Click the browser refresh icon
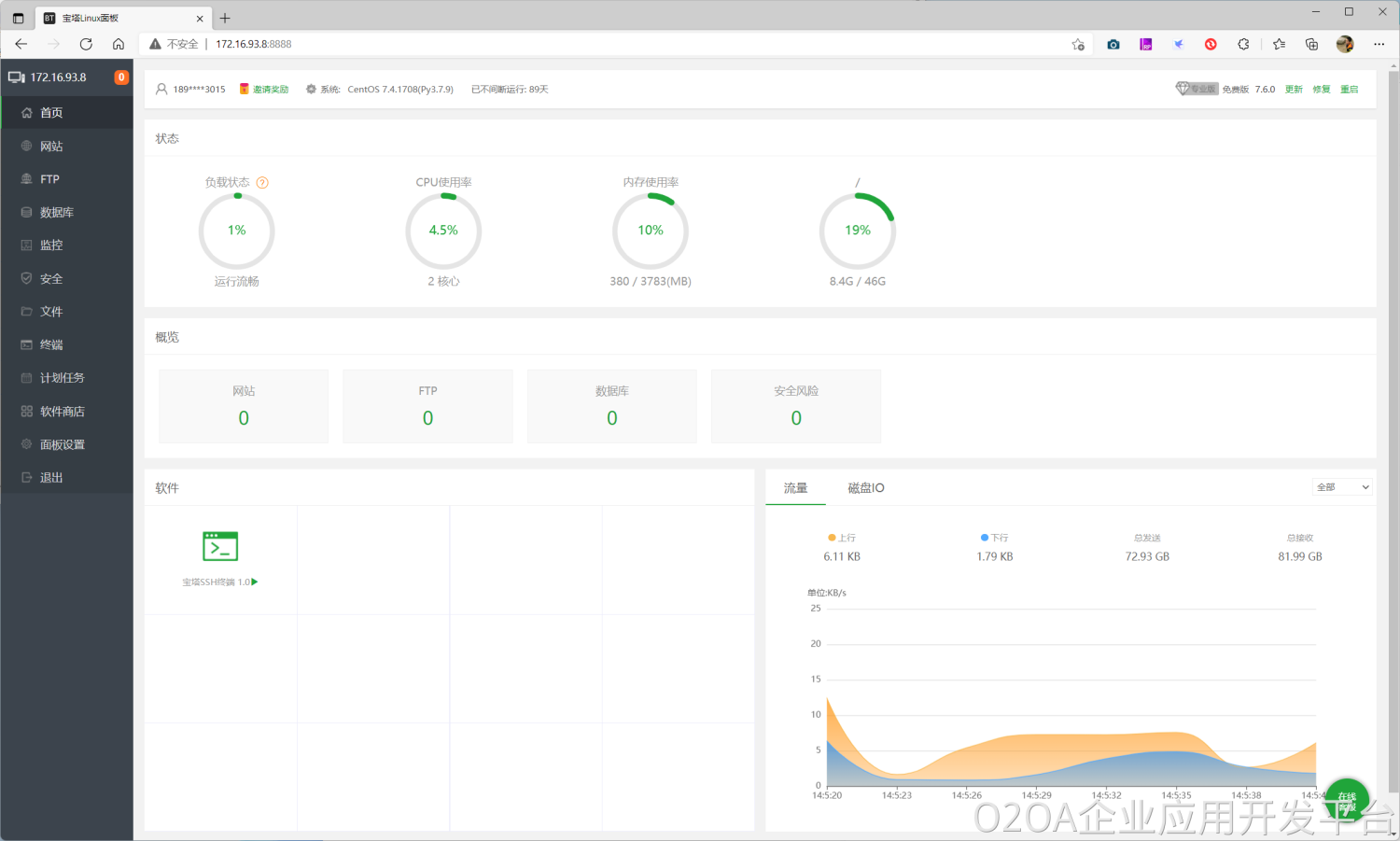 pyautogui.click(x=86, y=44)
